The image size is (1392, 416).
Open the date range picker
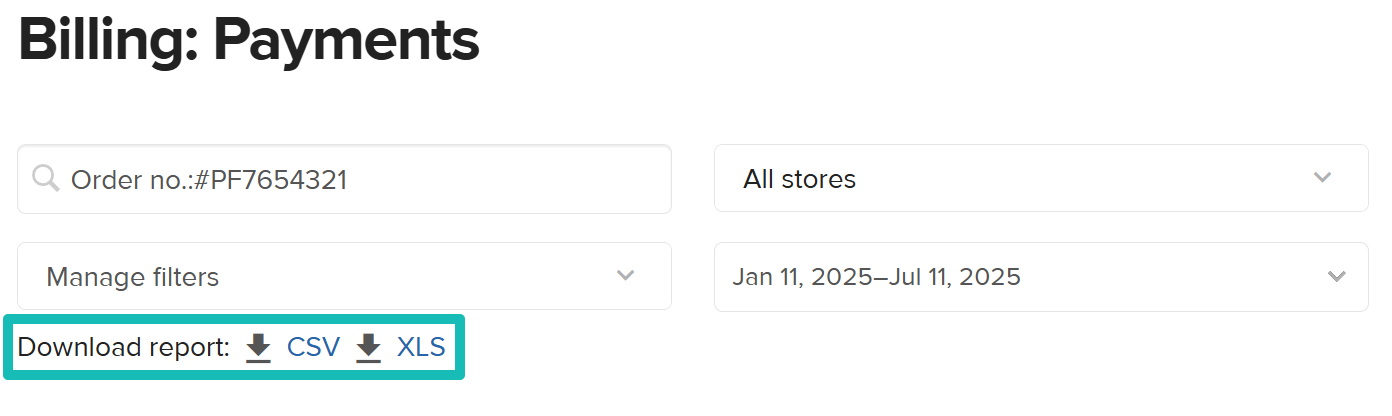1040,276
